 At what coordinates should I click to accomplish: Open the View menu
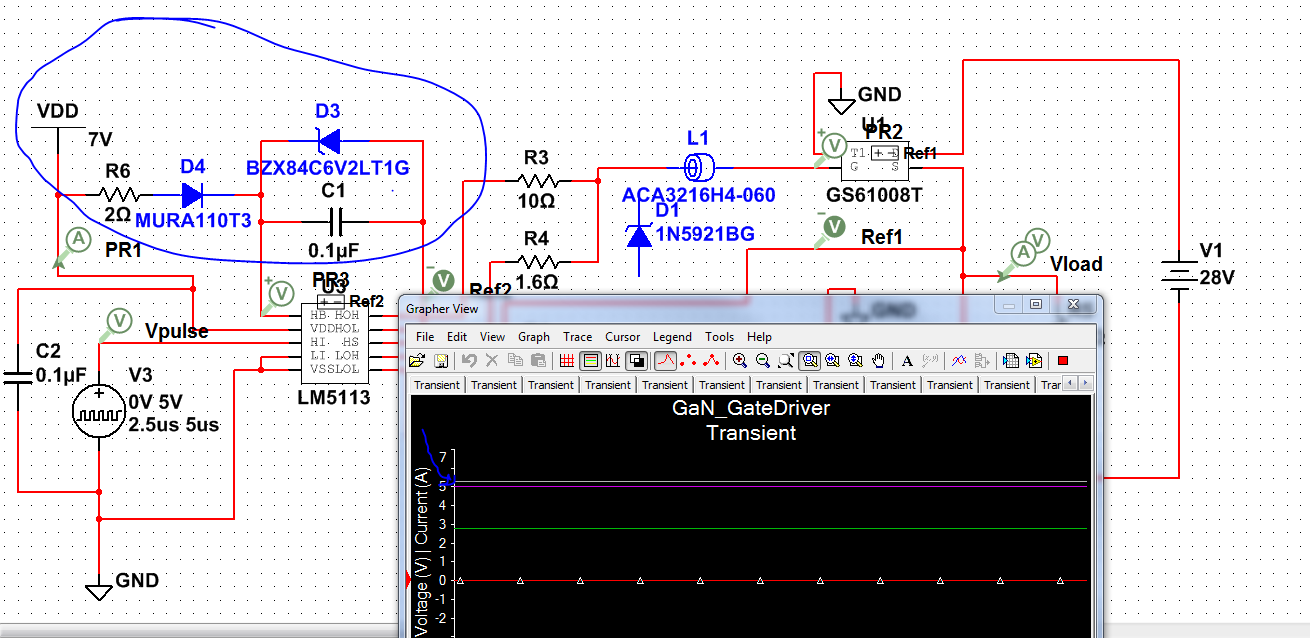(492, 337)
